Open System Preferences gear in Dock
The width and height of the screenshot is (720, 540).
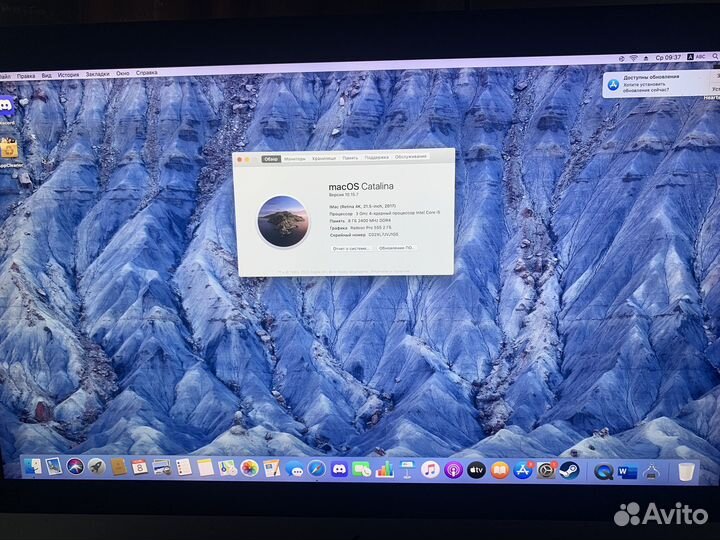[x=546, y=471]
